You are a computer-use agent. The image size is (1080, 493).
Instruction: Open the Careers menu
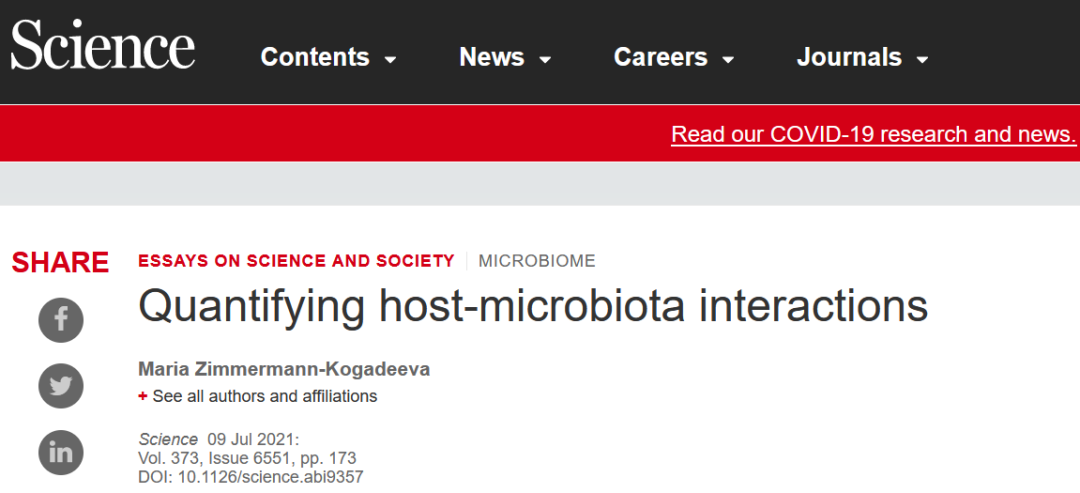click(662, 58)
